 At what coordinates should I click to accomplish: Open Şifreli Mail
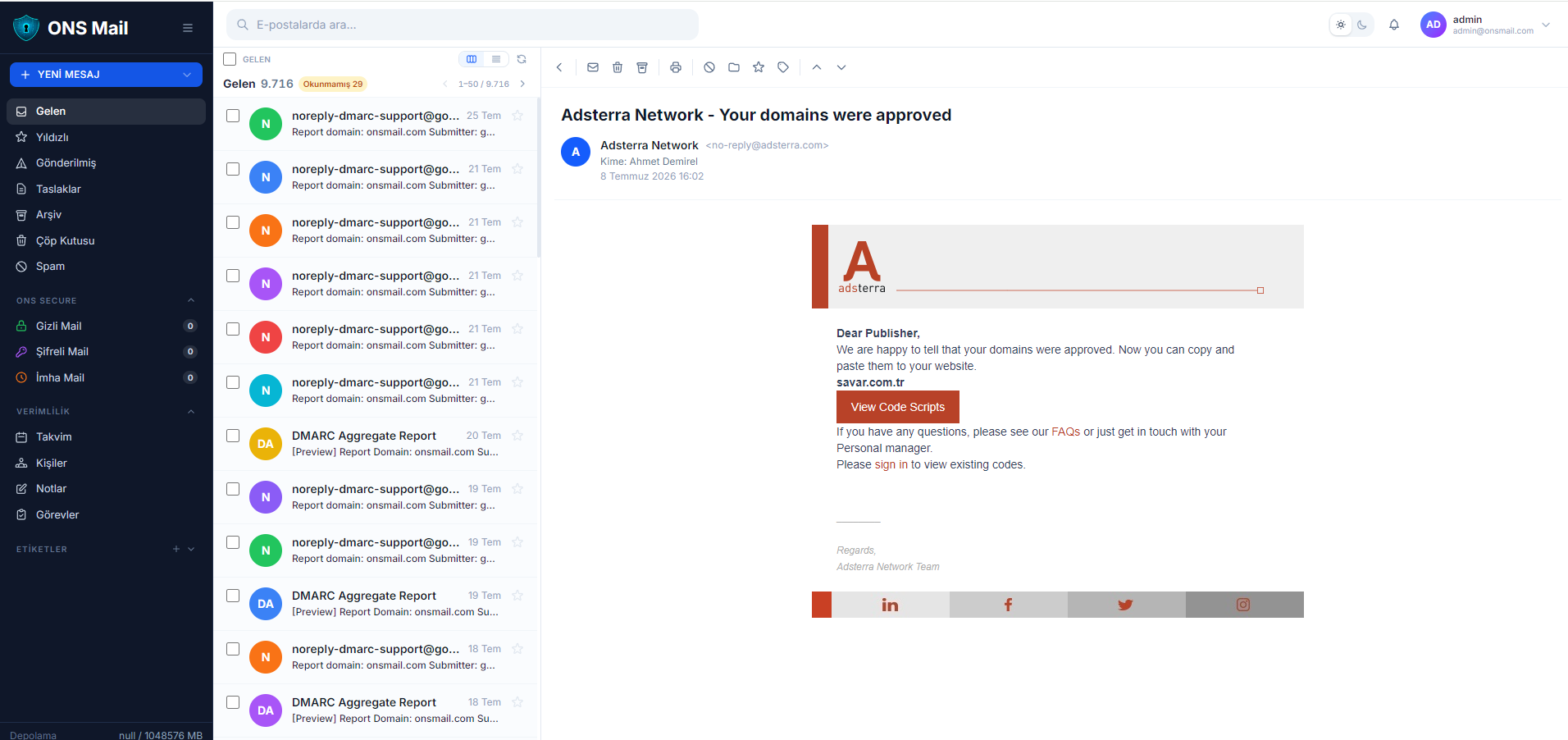click(x=106, y=352)
